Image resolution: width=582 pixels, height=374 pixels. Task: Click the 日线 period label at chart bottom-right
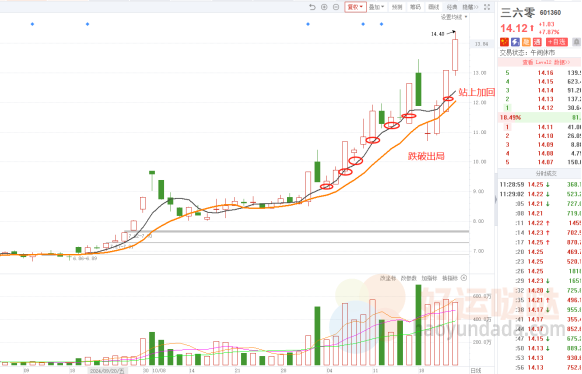475,370
